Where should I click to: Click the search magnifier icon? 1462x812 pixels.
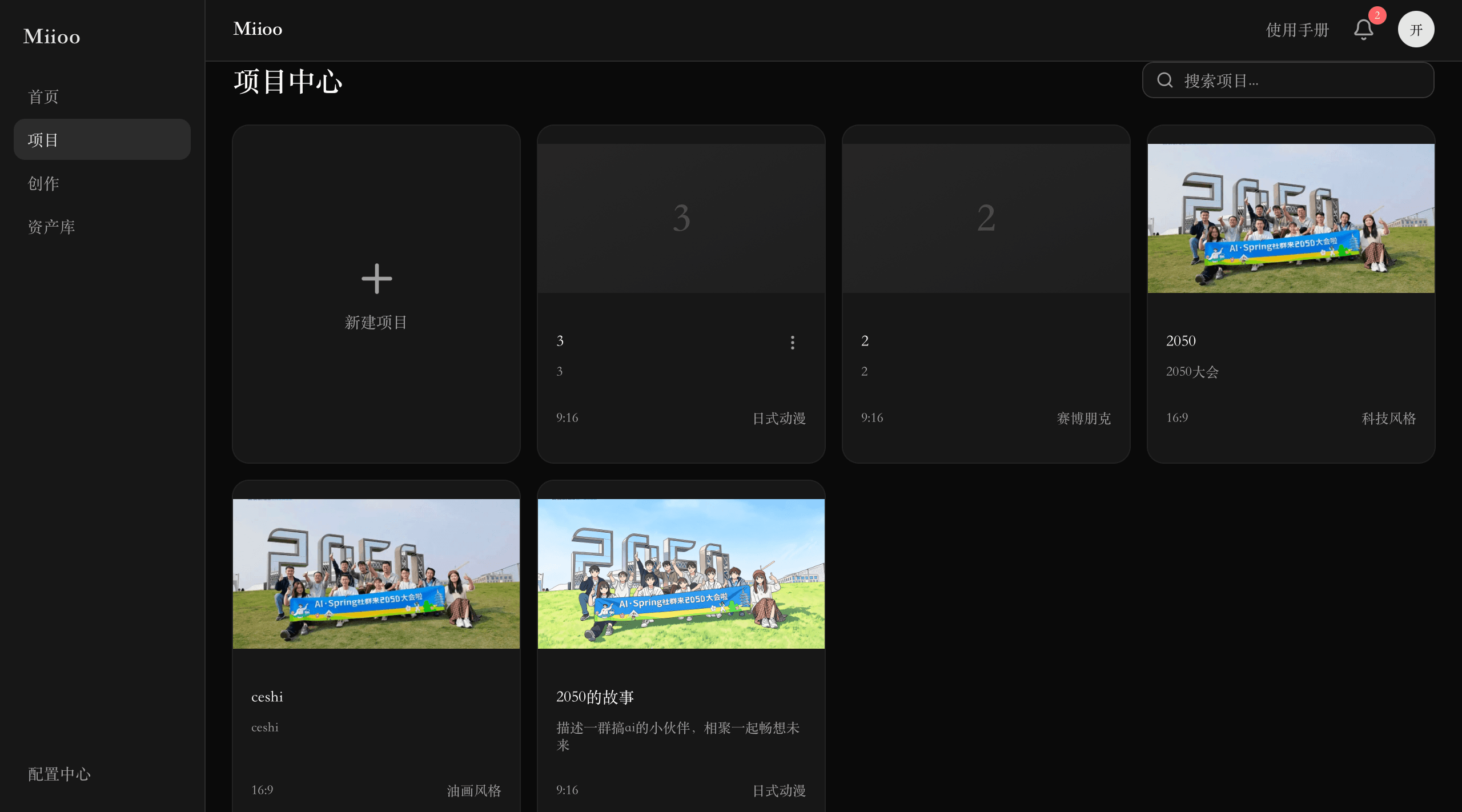[1165, 80]
